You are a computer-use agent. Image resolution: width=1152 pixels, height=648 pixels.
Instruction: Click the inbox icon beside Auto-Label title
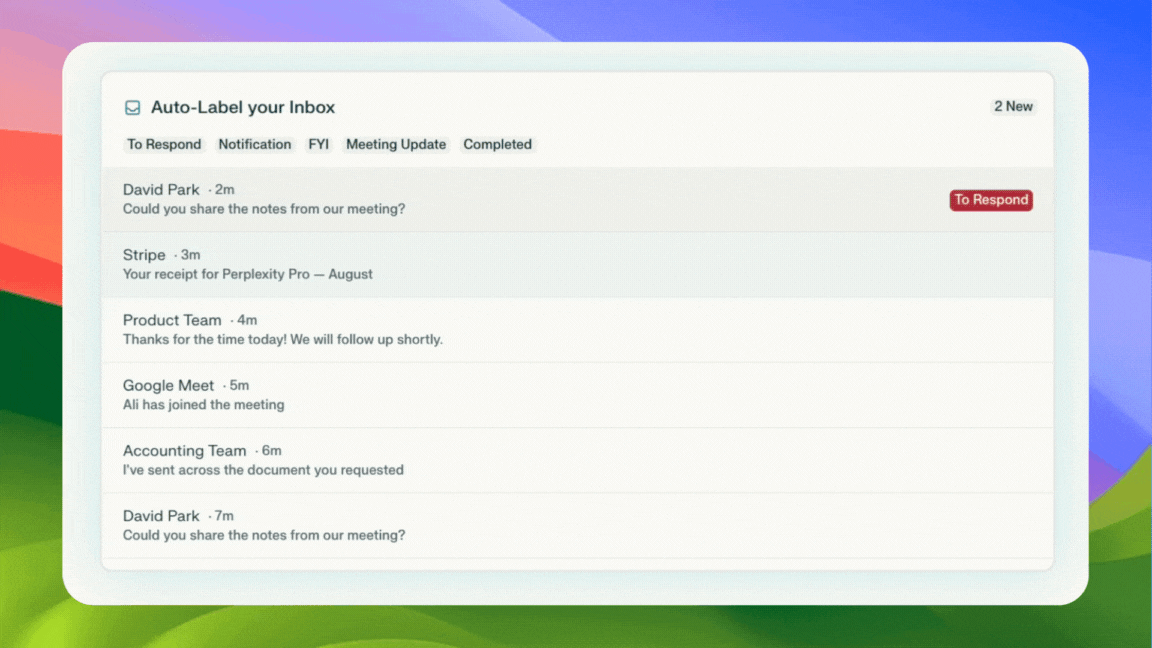click(132, 108)
